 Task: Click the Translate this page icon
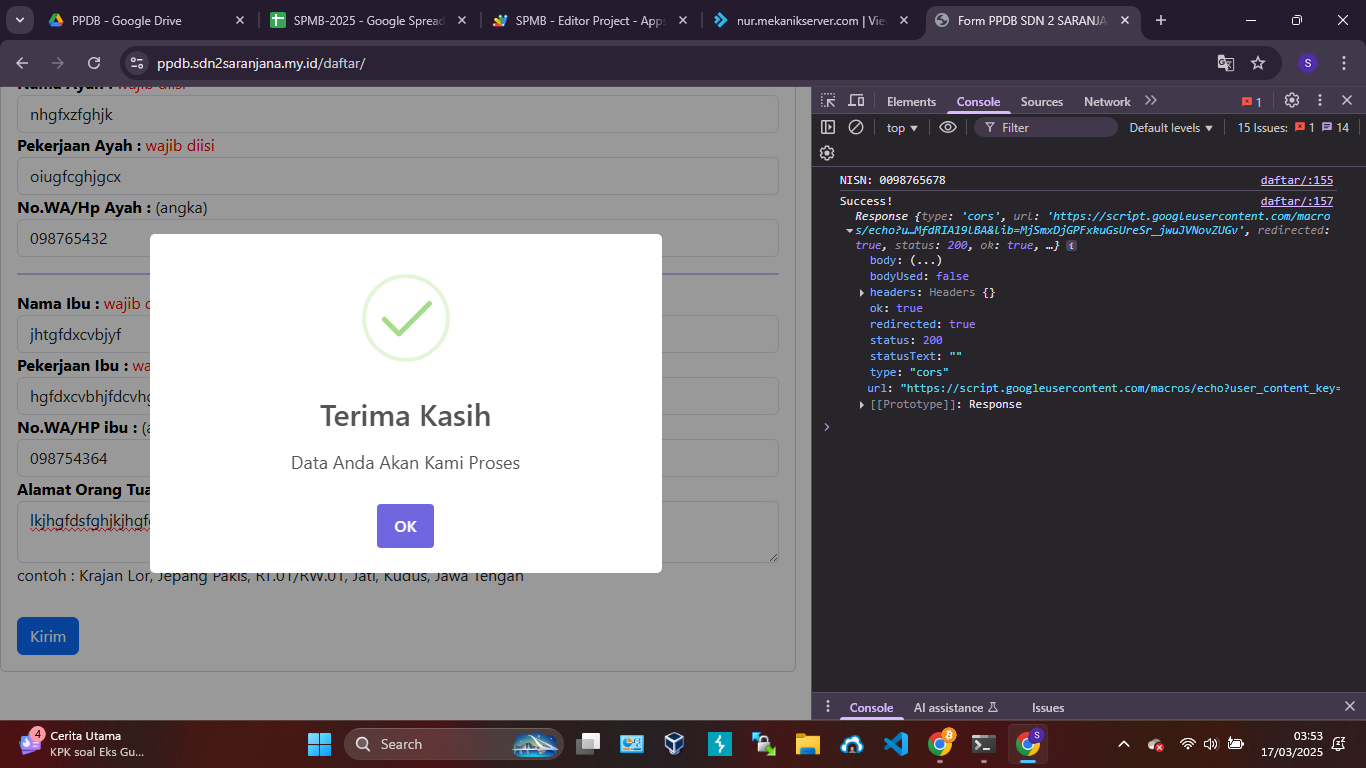pyautogui.click(x=1225, y=63)
